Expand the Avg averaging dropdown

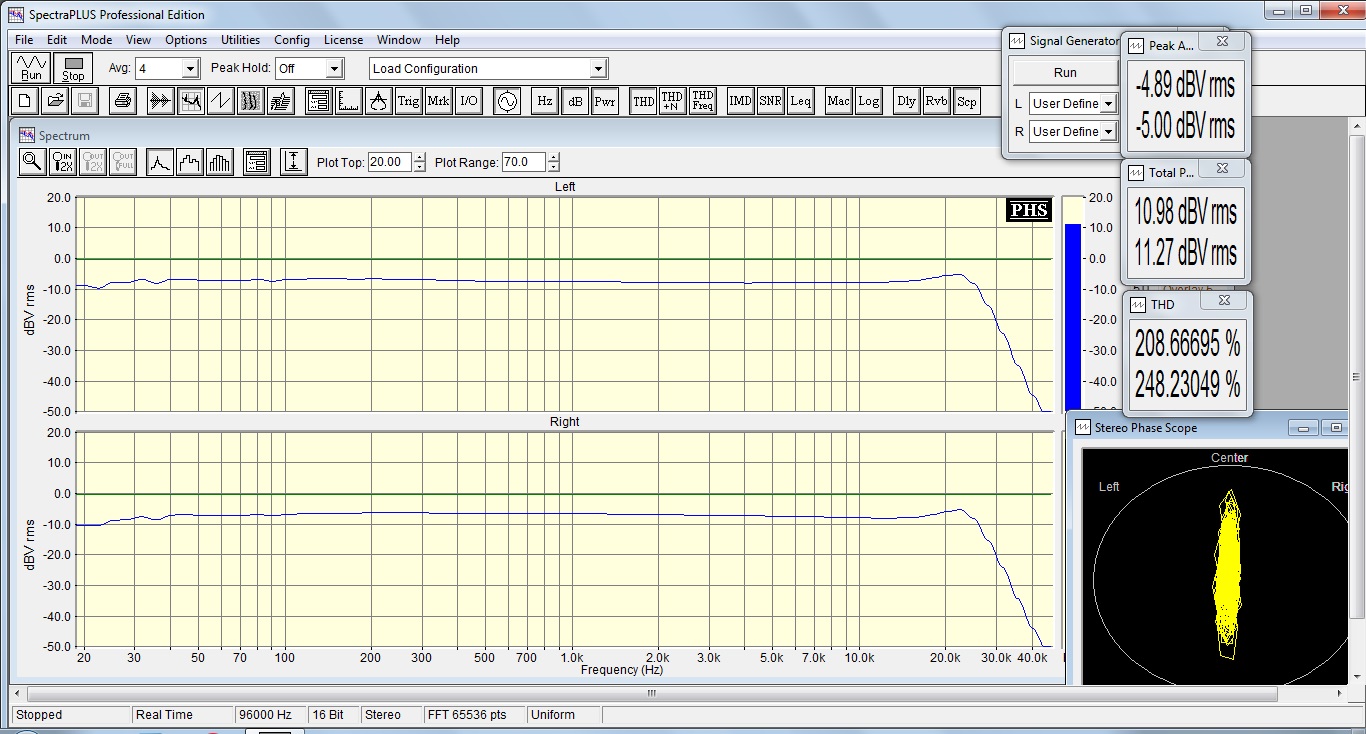(x=190, y=69)
